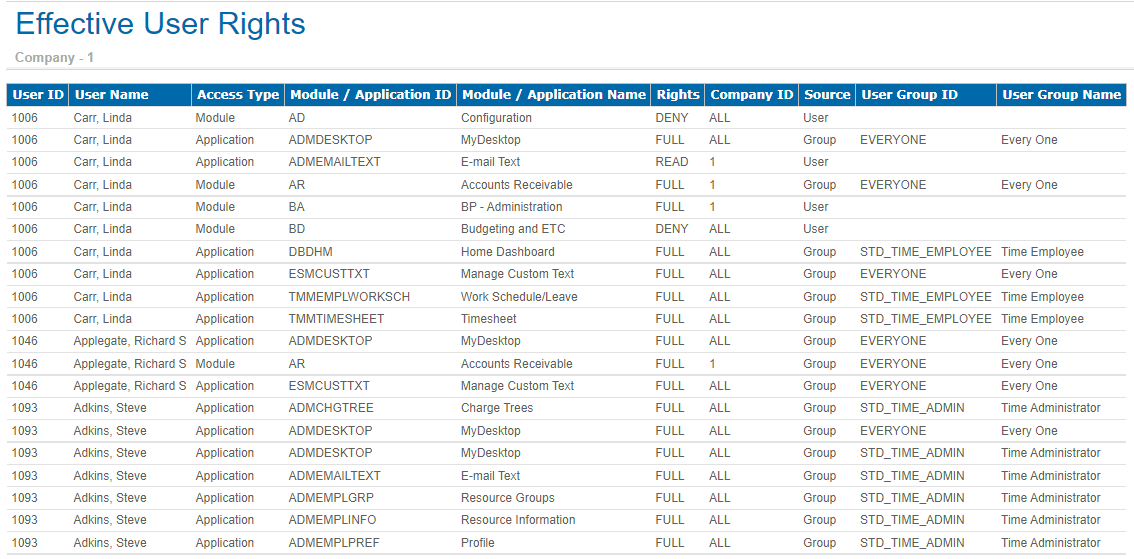The width and height of the screenshot is (1134, 559).
Task: Select the Source column header
Action: [x=827, y=95]
